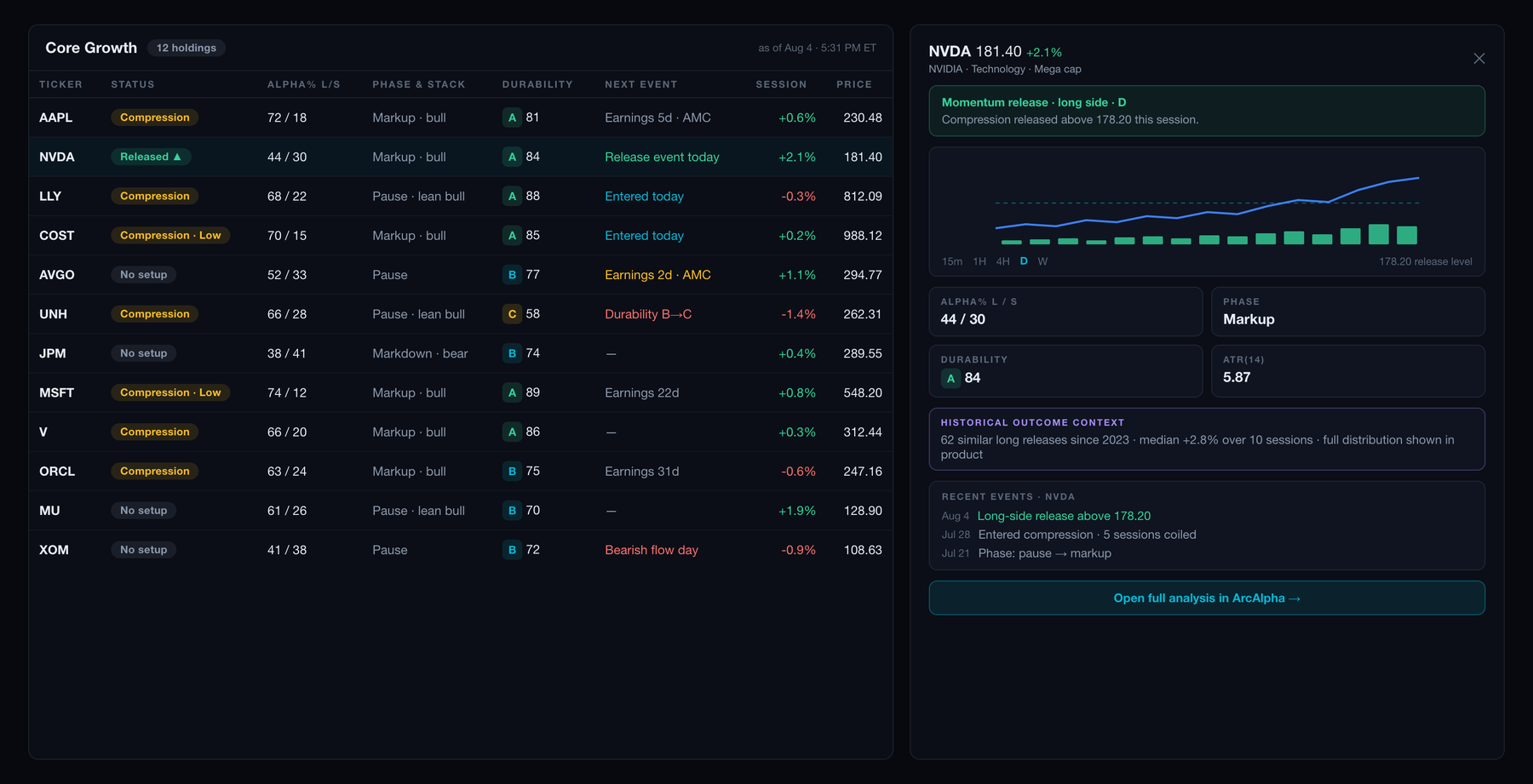The width and height of the screenshot is (1533, 784).
Task: Select the ORCL ticker row
Action: coord(461,471)
